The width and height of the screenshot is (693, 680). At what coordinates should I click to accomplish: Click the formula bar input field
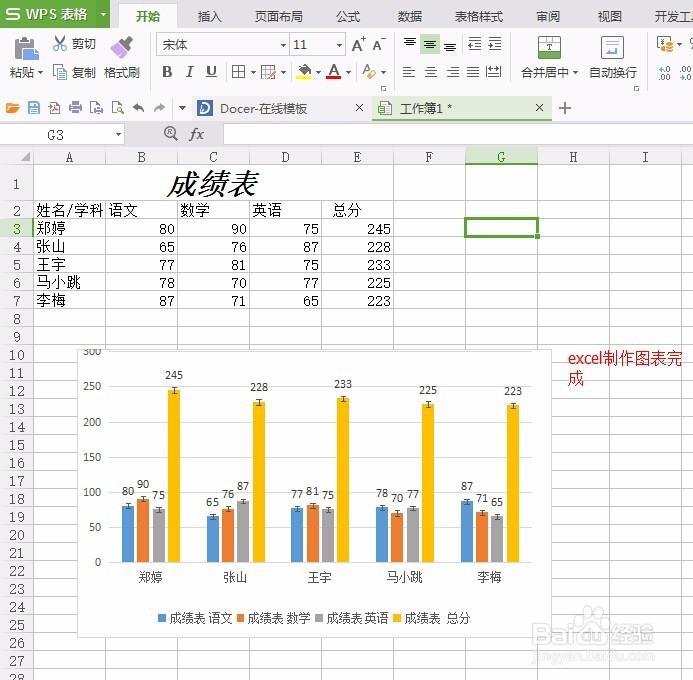point(458,134)
